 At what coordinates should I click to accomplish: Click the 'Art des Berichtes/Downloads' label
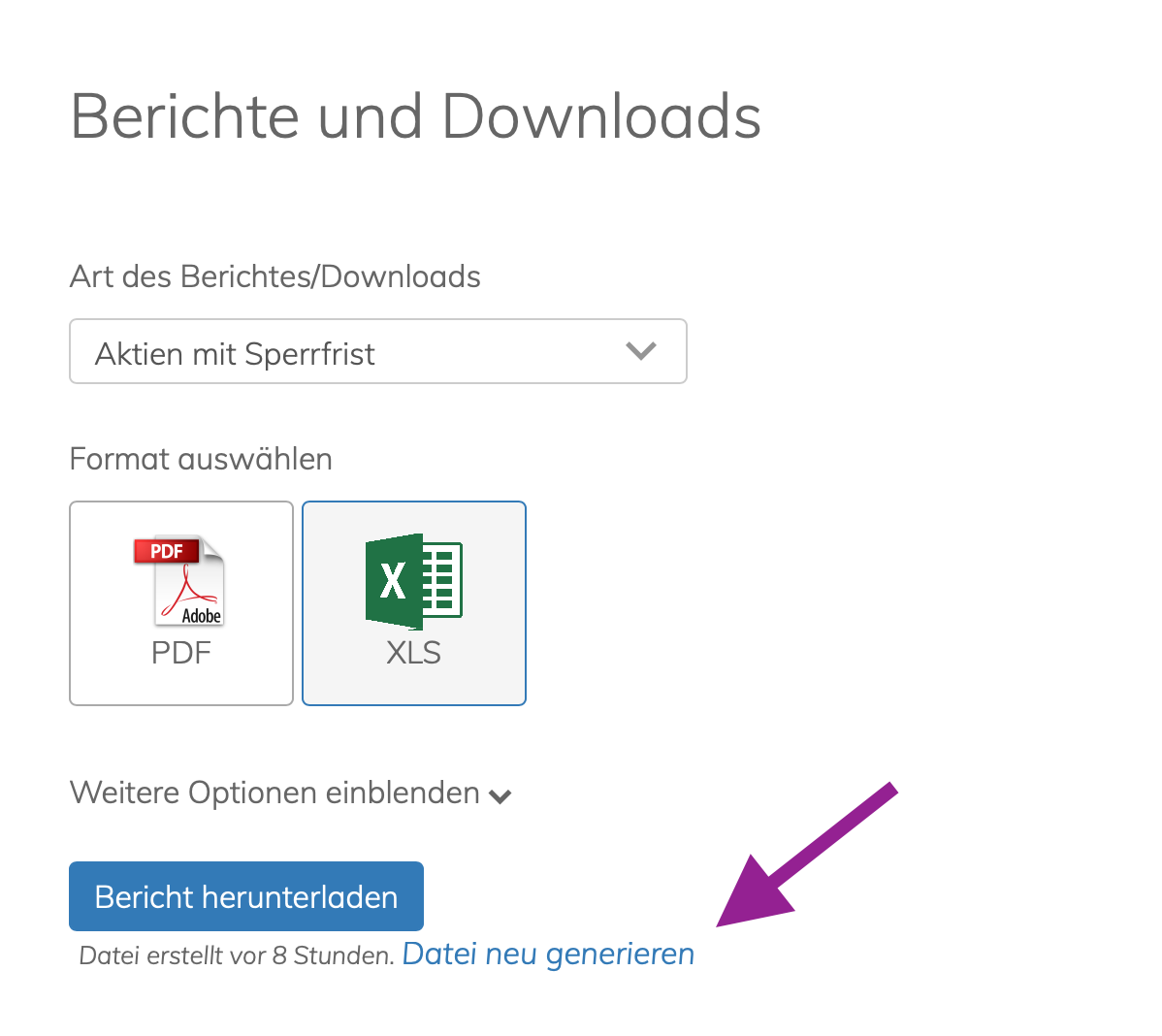[274, 276]
